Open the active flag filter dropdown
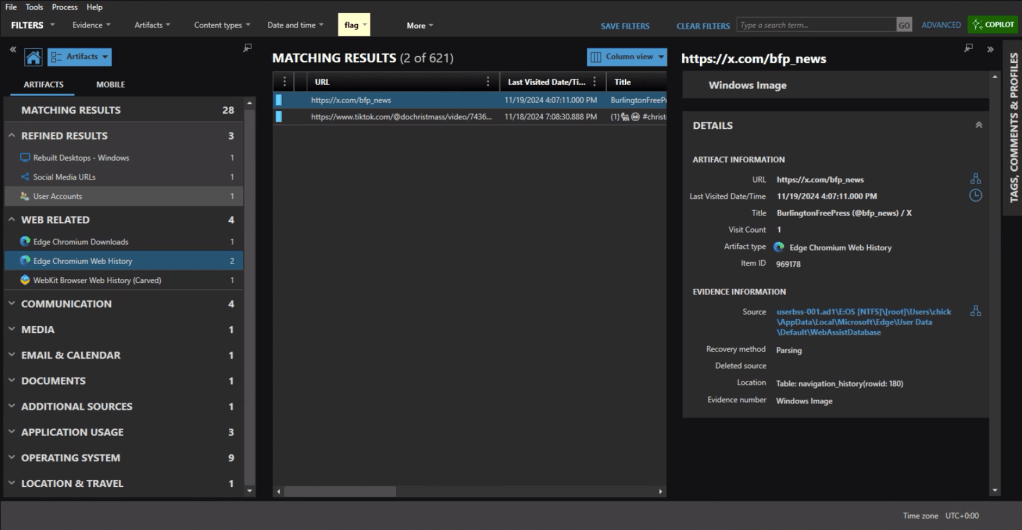Image resolution: width=1022 pixels, height=530 pixels. 354,25
